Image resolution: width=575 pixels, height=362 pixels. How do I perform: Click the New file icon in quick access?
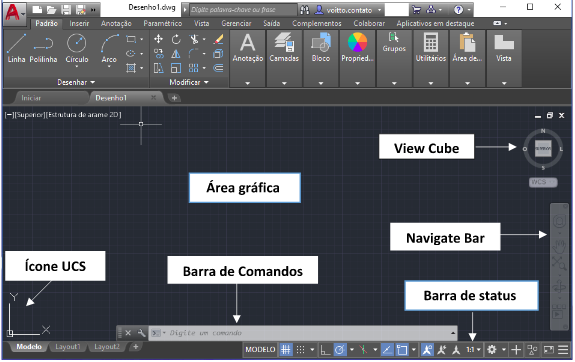click(x=37, y=10)
